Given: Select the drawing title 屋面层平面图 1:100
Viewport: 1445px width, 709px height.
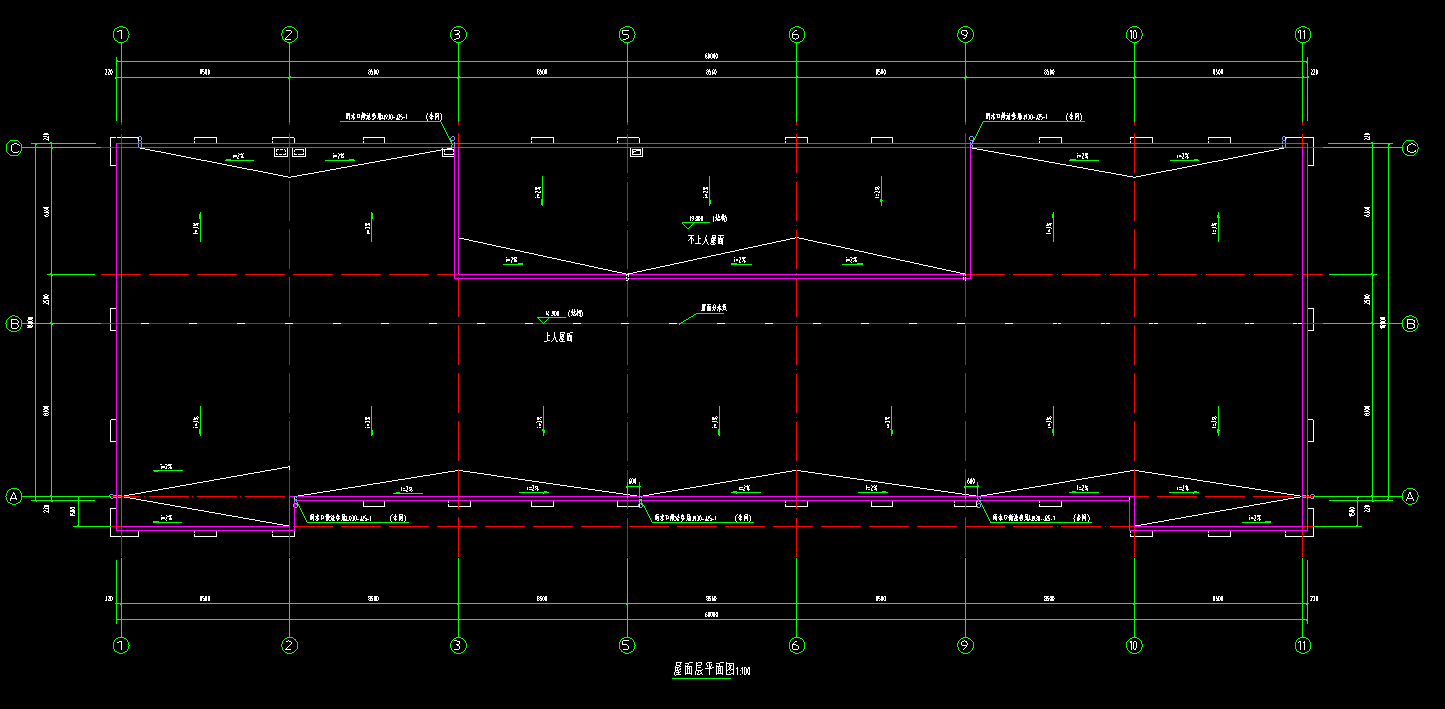Looking at the screenshot, I should 711,670.
